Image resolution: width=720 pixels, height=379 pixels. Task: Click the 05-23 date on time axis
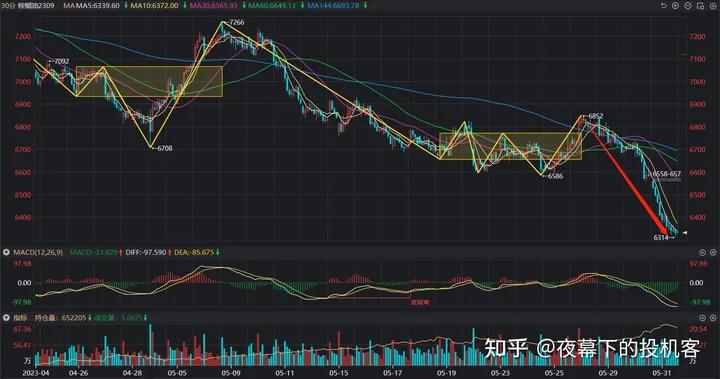(x=500, y=373)
